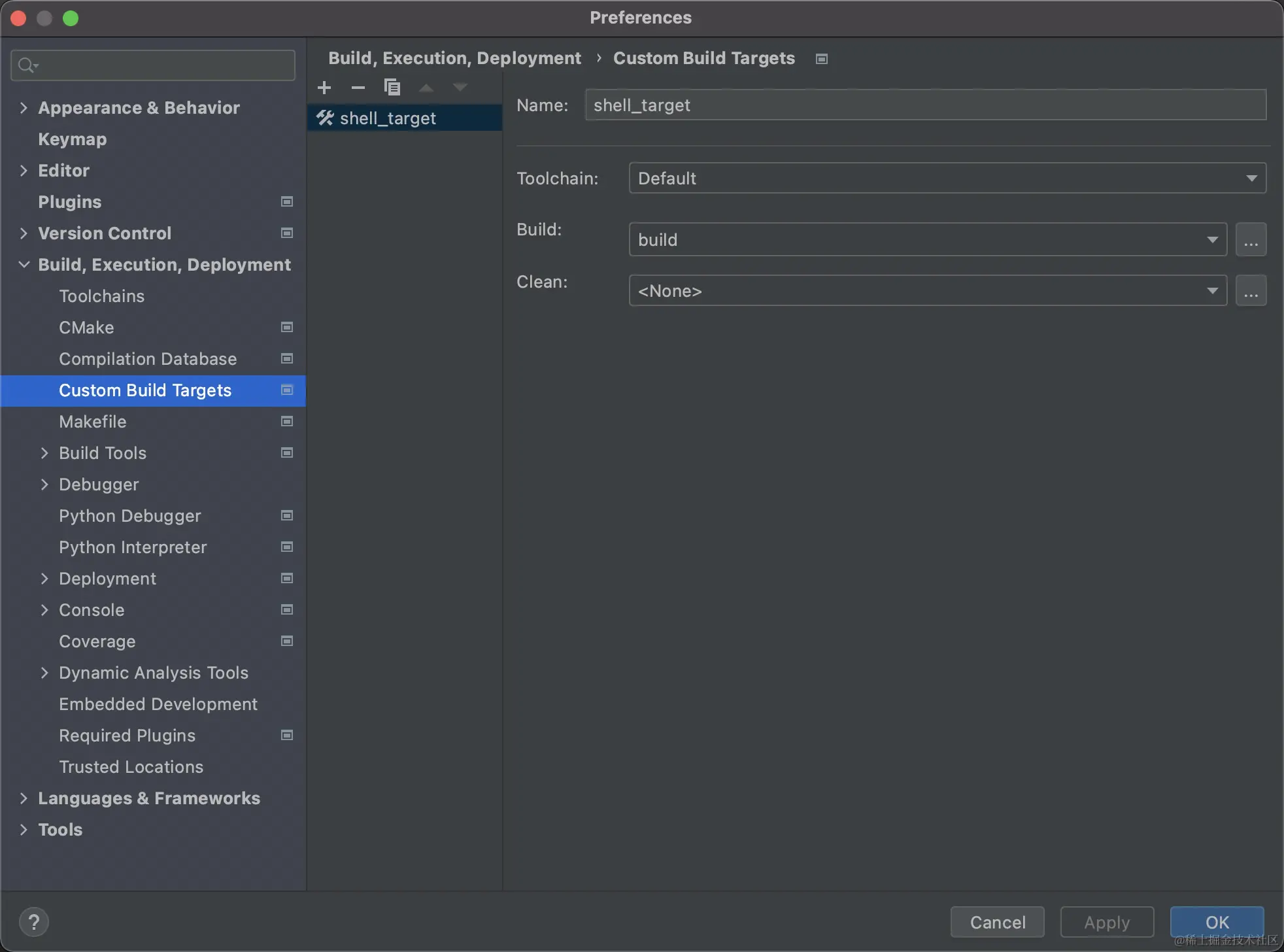1284x952 pixels.
Task: Expand the Debugger tree node
Action: (44, 484)
